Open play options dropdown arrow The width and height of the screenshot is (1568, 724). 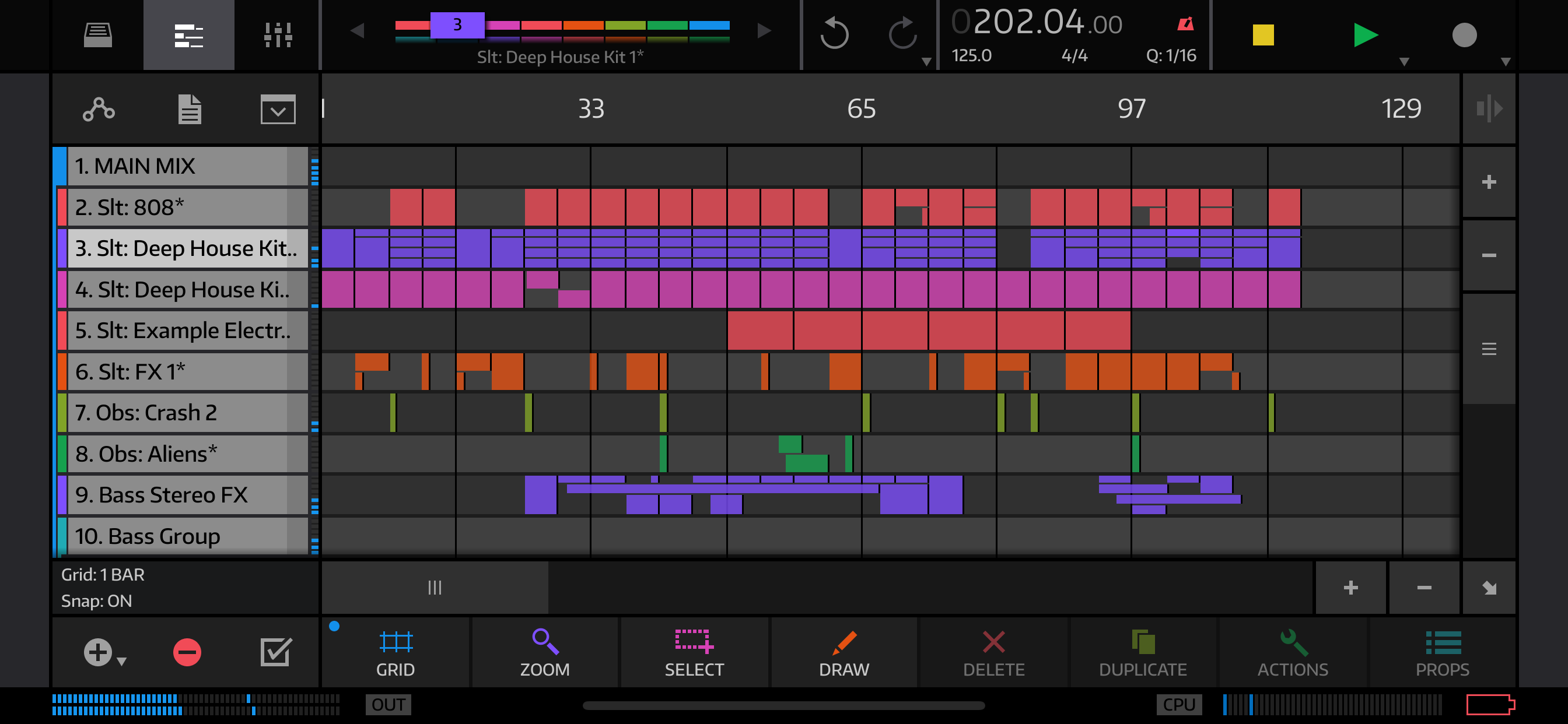[x=1404, y=61]
